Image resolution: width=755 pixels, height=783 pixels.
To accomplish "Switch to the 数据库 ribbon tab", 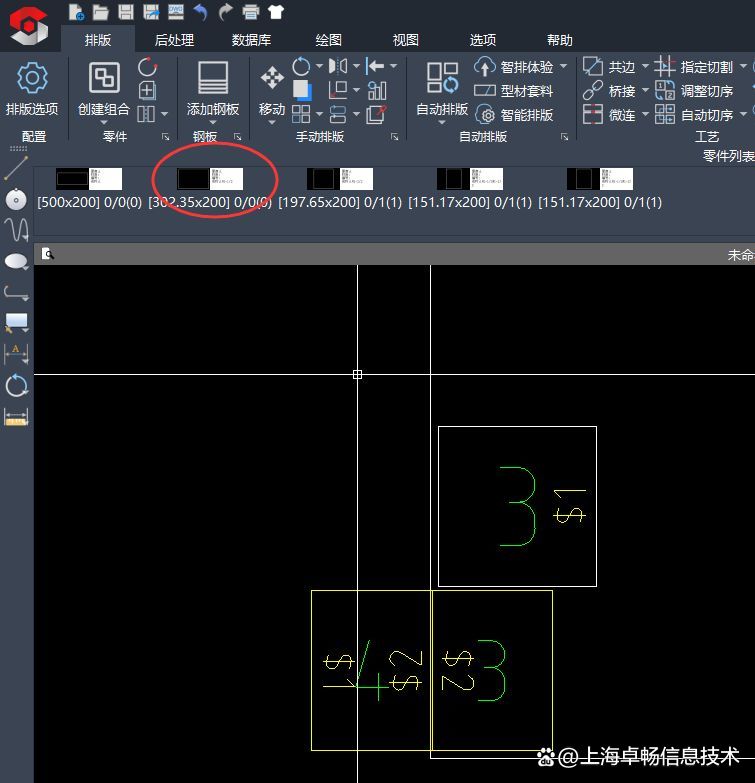I will [251, 40].
